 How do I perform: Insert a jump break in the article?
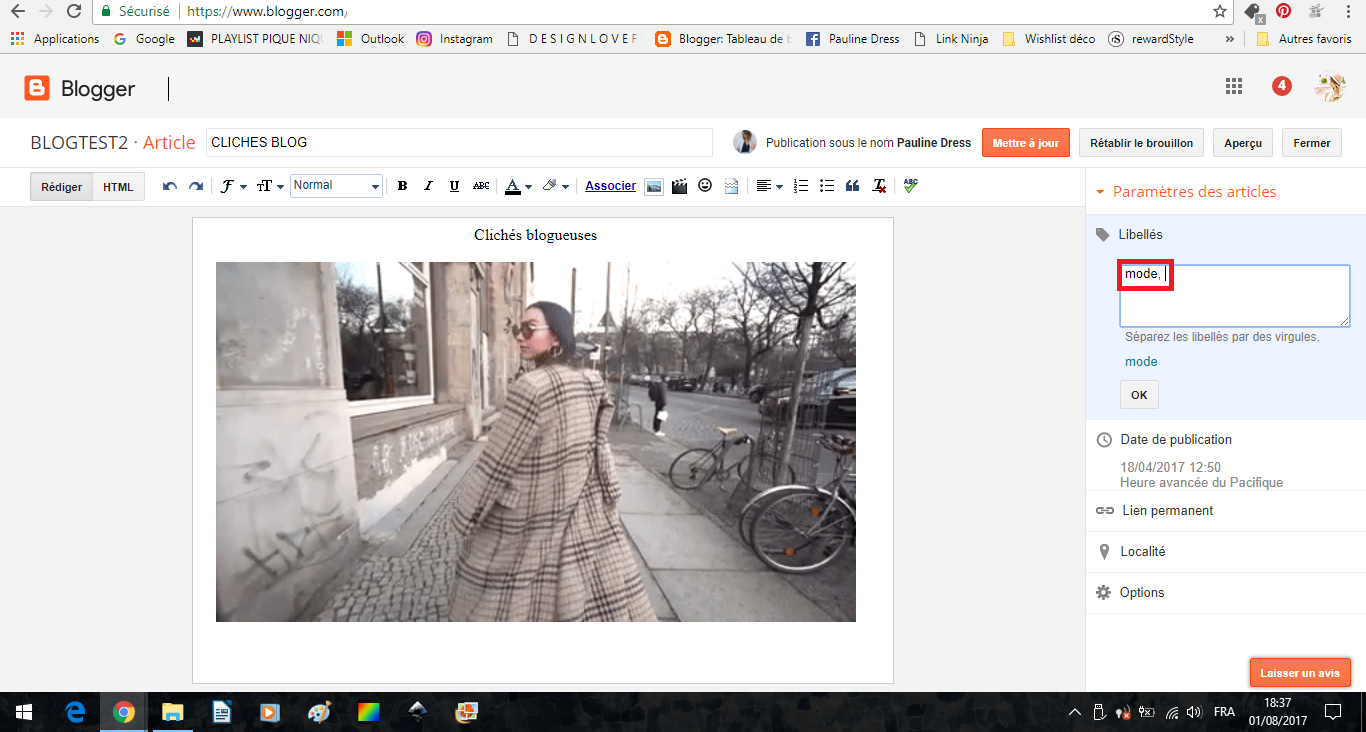click(731, 186)
